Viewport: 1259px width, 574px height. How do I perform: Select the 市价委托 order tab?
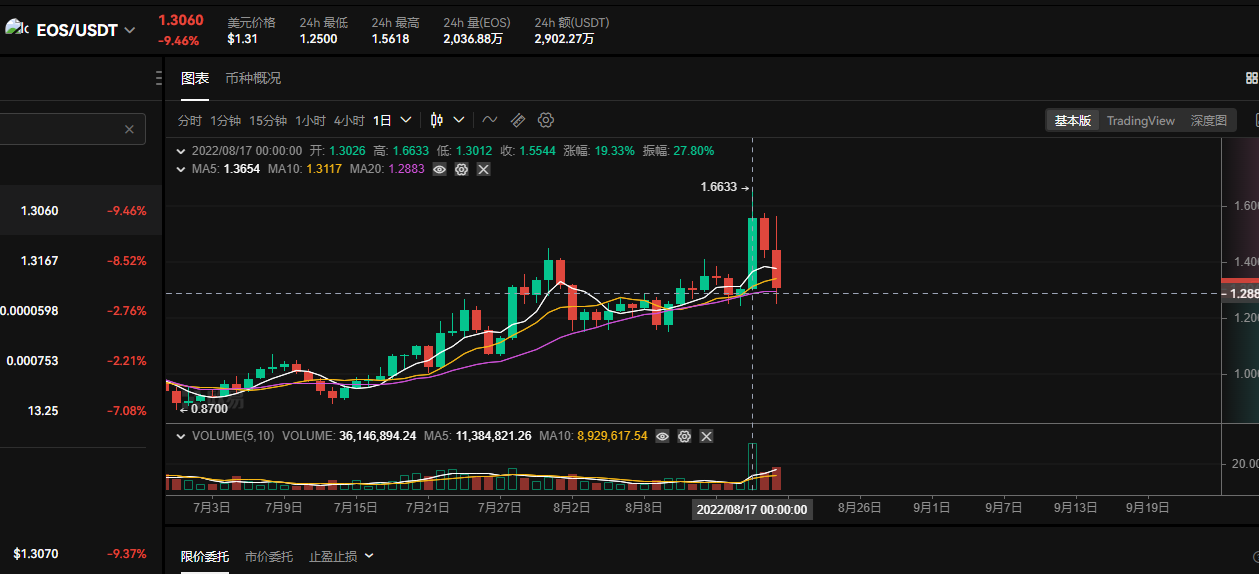pos(269,556)
